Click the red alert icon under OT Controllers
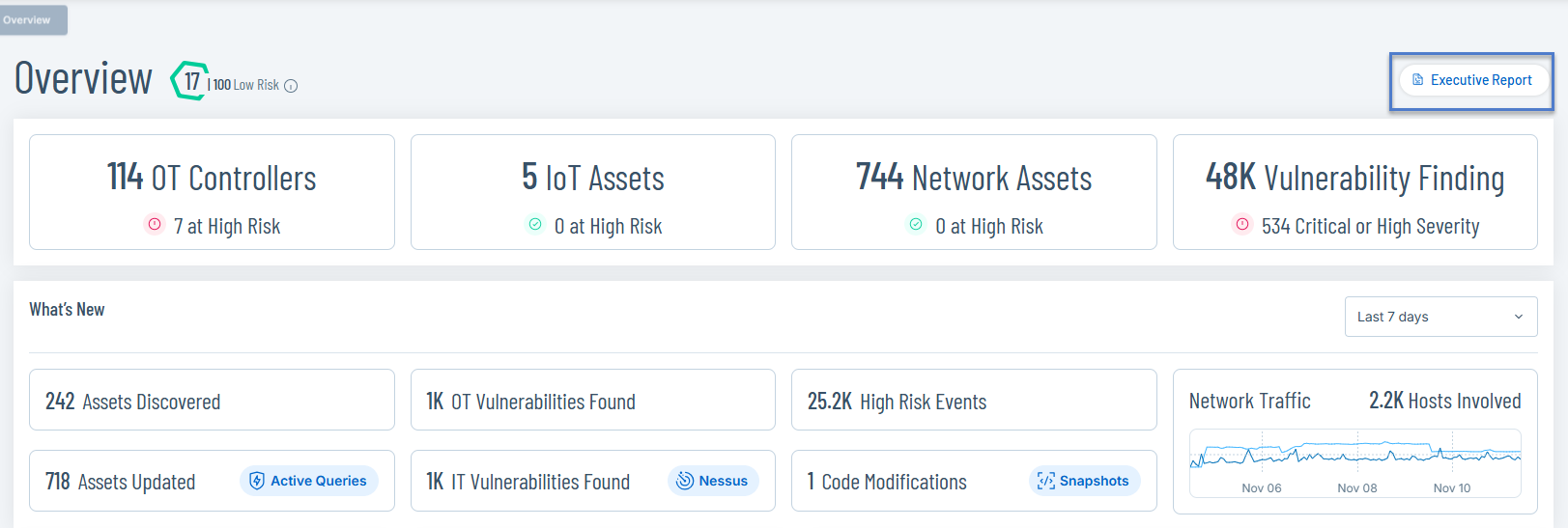 (x=155, y=224)
